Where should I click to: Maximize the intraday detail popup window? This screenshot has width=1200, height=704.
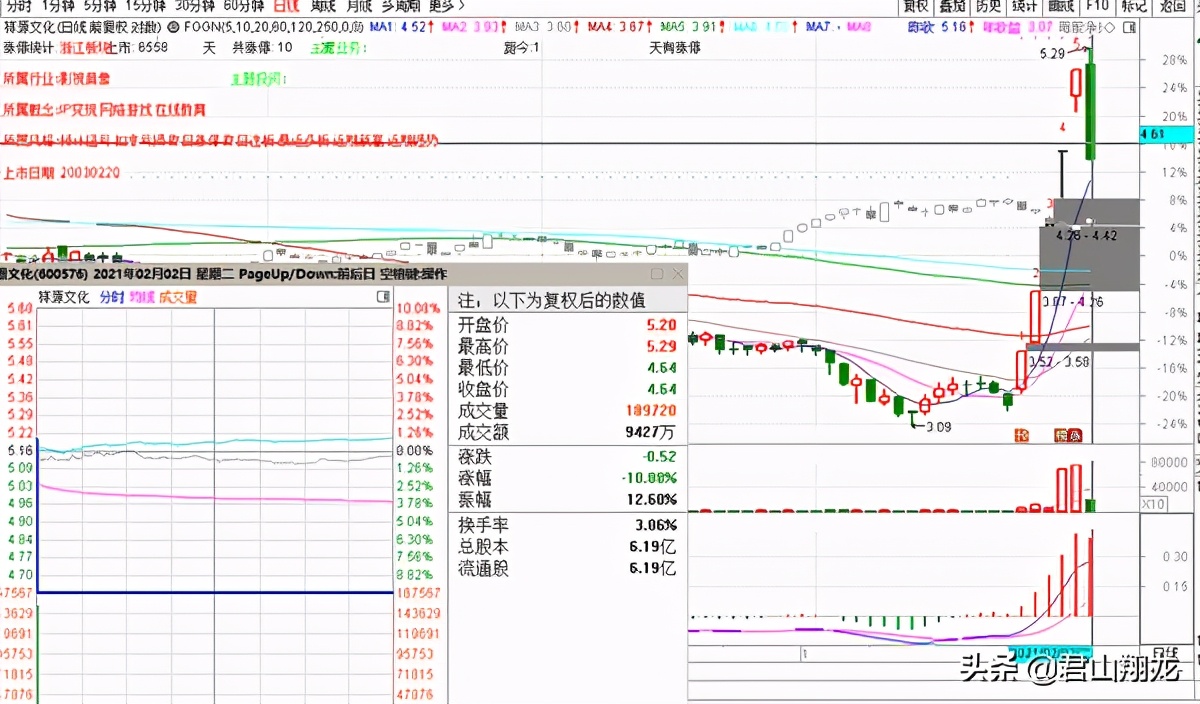[x=657, y=273]
